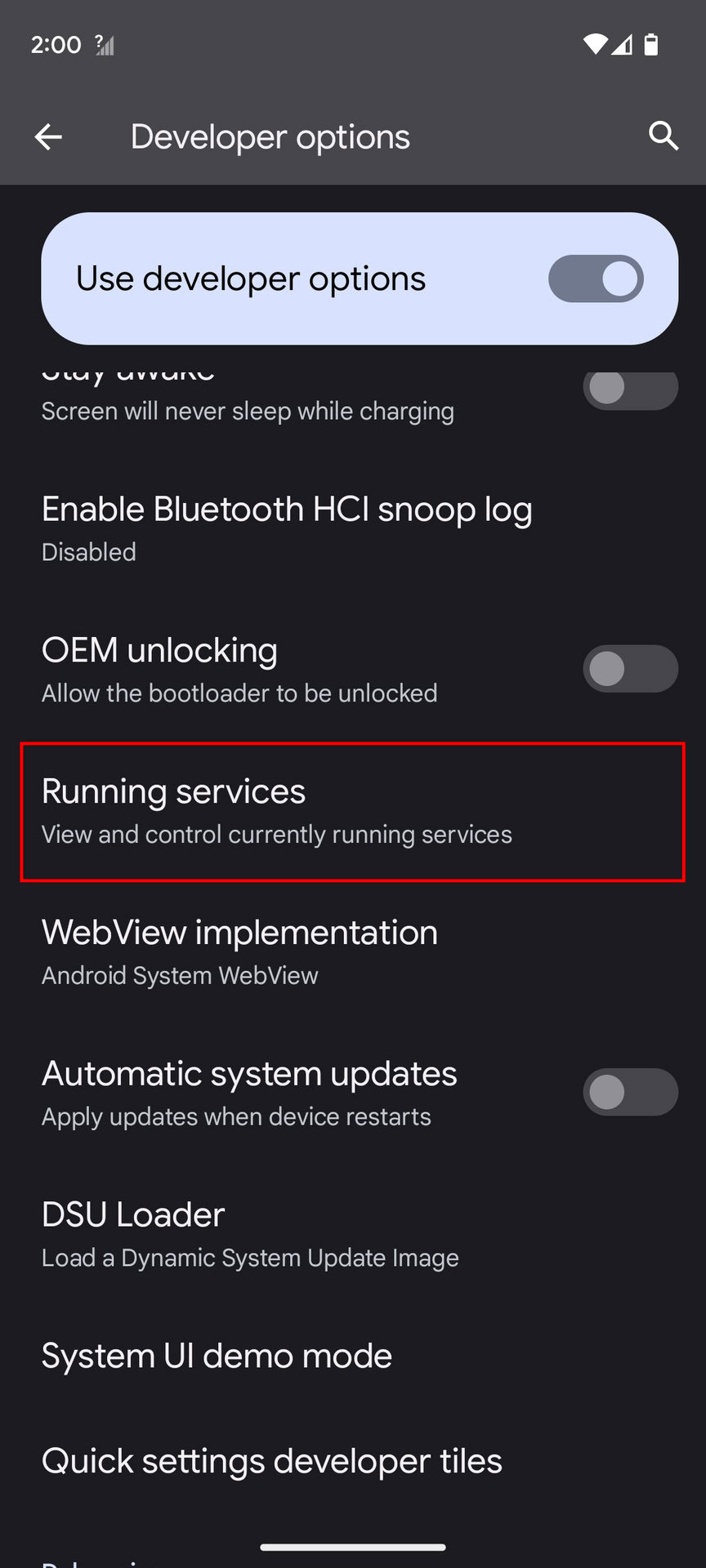Tap the battery status icon
The image size is (706, 1568).
[651, 44]
